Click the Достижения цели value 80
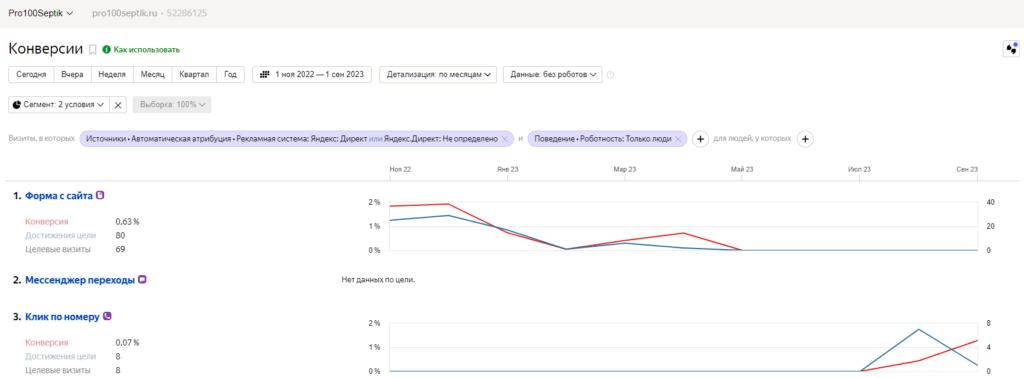The height and width of the screenshot is (378, 1024). coord(120,235)
